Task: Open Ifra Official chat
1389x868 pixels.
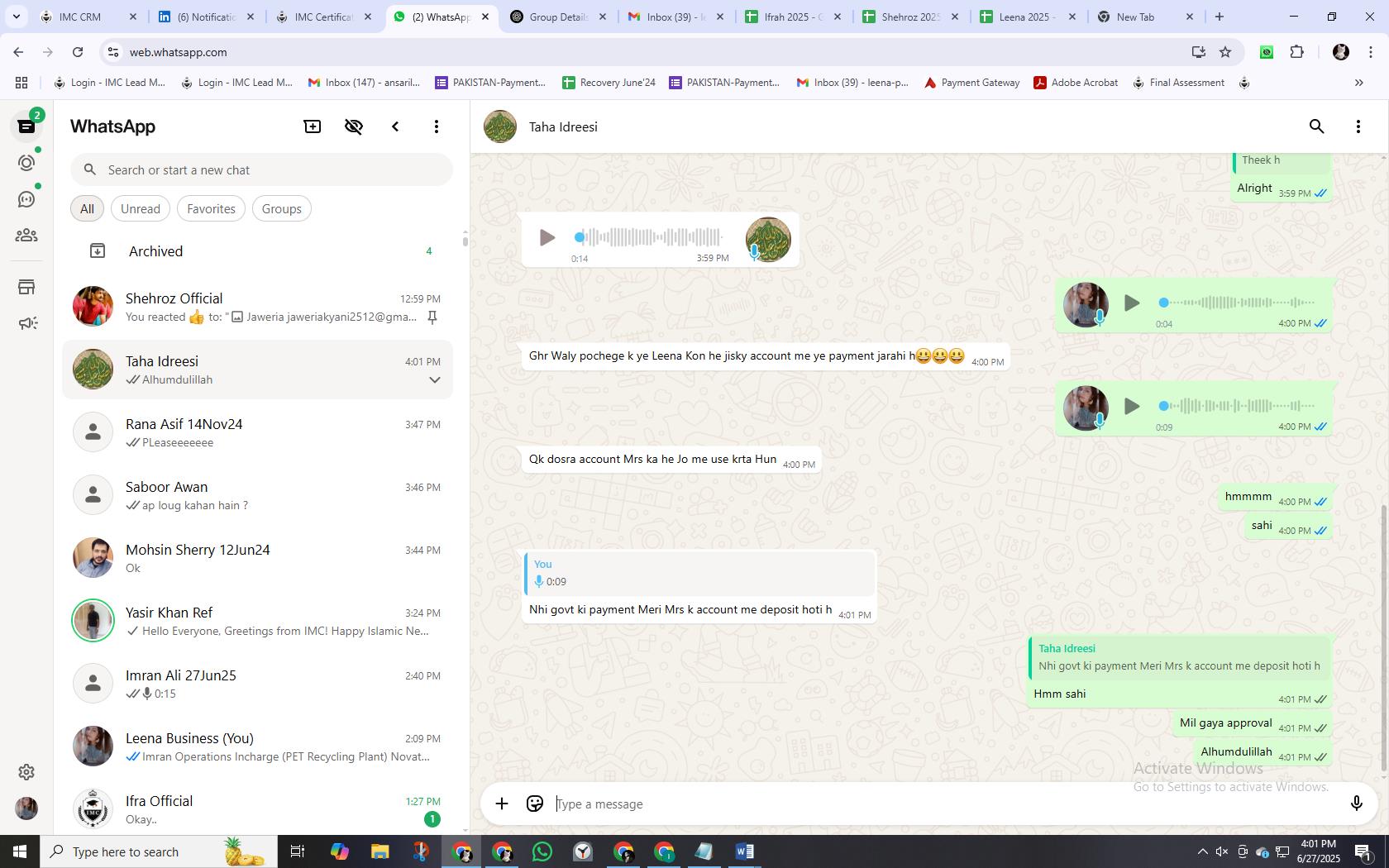Action: click(x=258, y=809)
